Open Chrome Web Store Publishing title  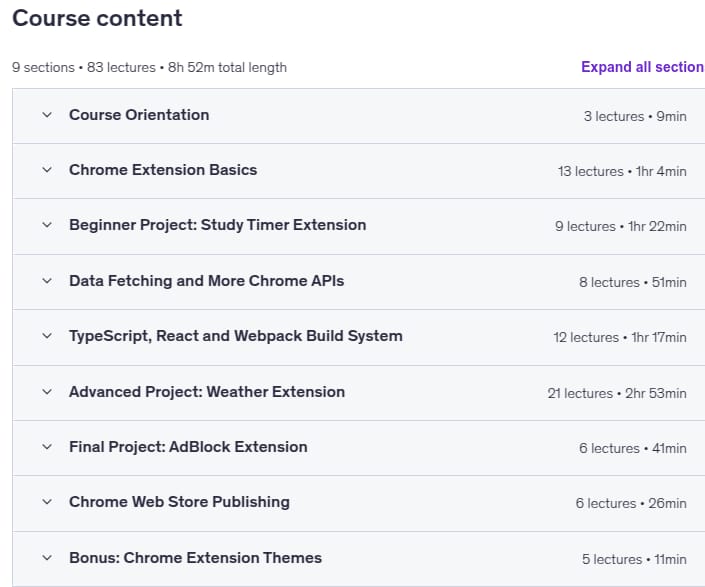(x=179, y=502)
